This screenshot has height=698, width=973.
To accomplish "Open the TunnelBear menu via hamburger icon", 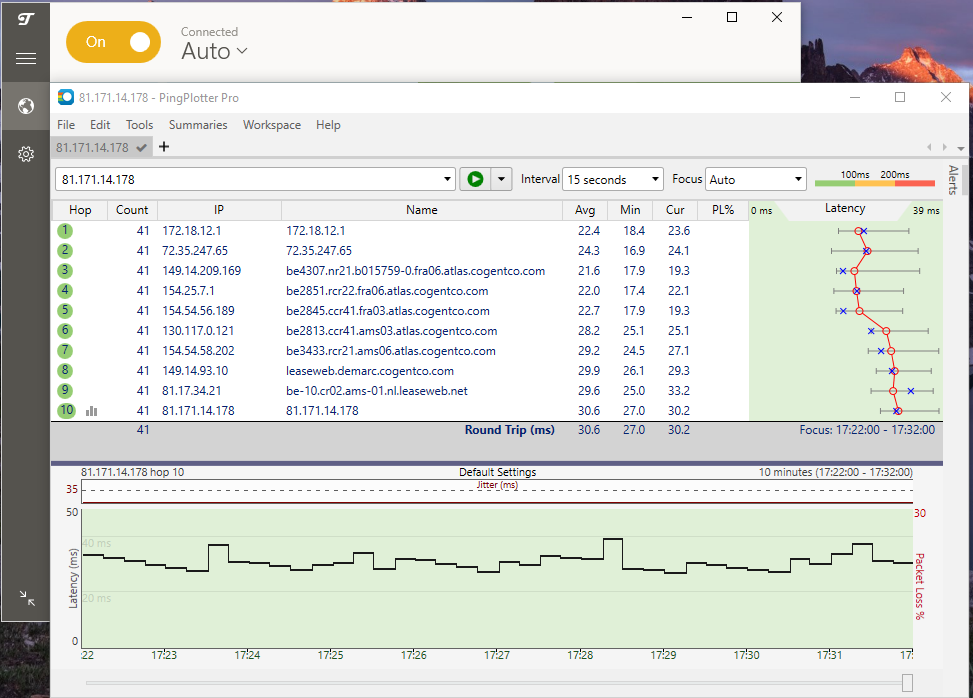I will 25,57.
